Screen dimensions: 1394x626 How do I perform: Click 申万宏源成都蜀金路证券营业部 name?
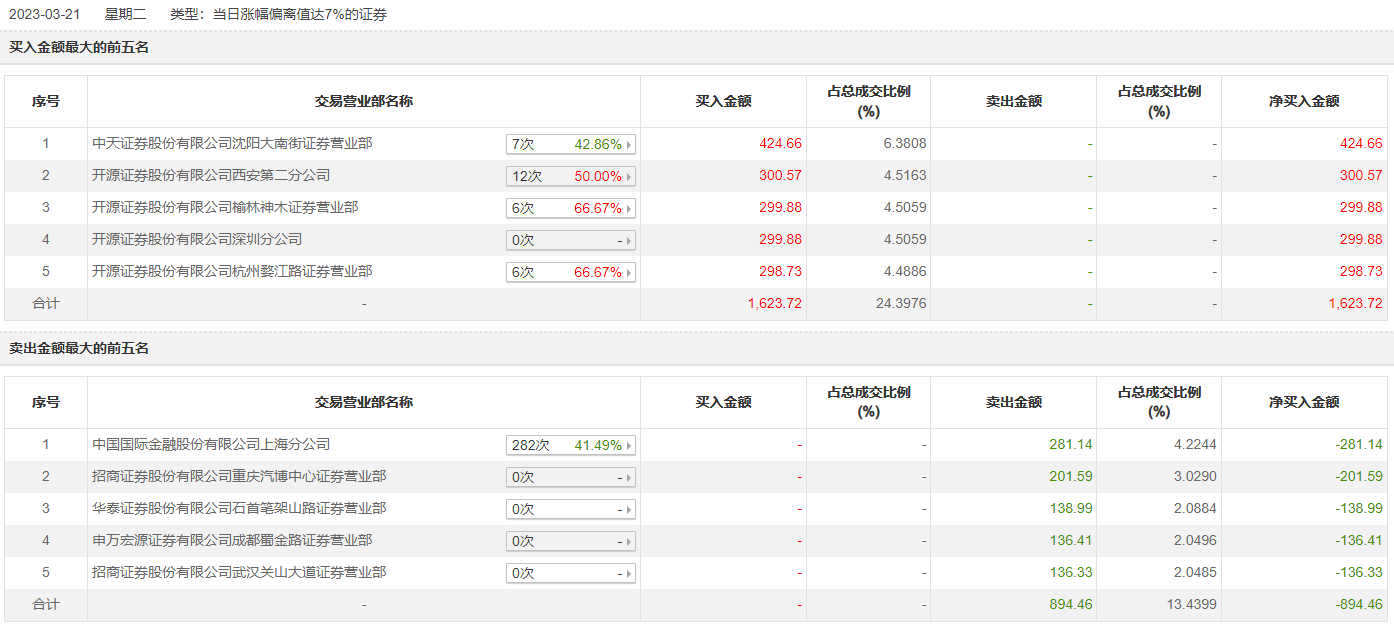pyautogui.click(x=232, y=541)
